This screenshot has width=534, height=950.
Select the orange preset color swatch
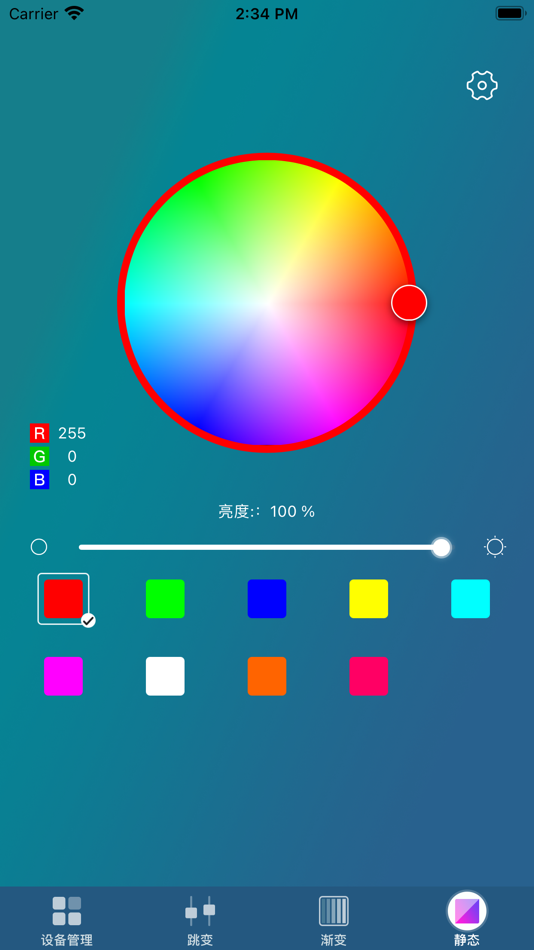[267, 676]
